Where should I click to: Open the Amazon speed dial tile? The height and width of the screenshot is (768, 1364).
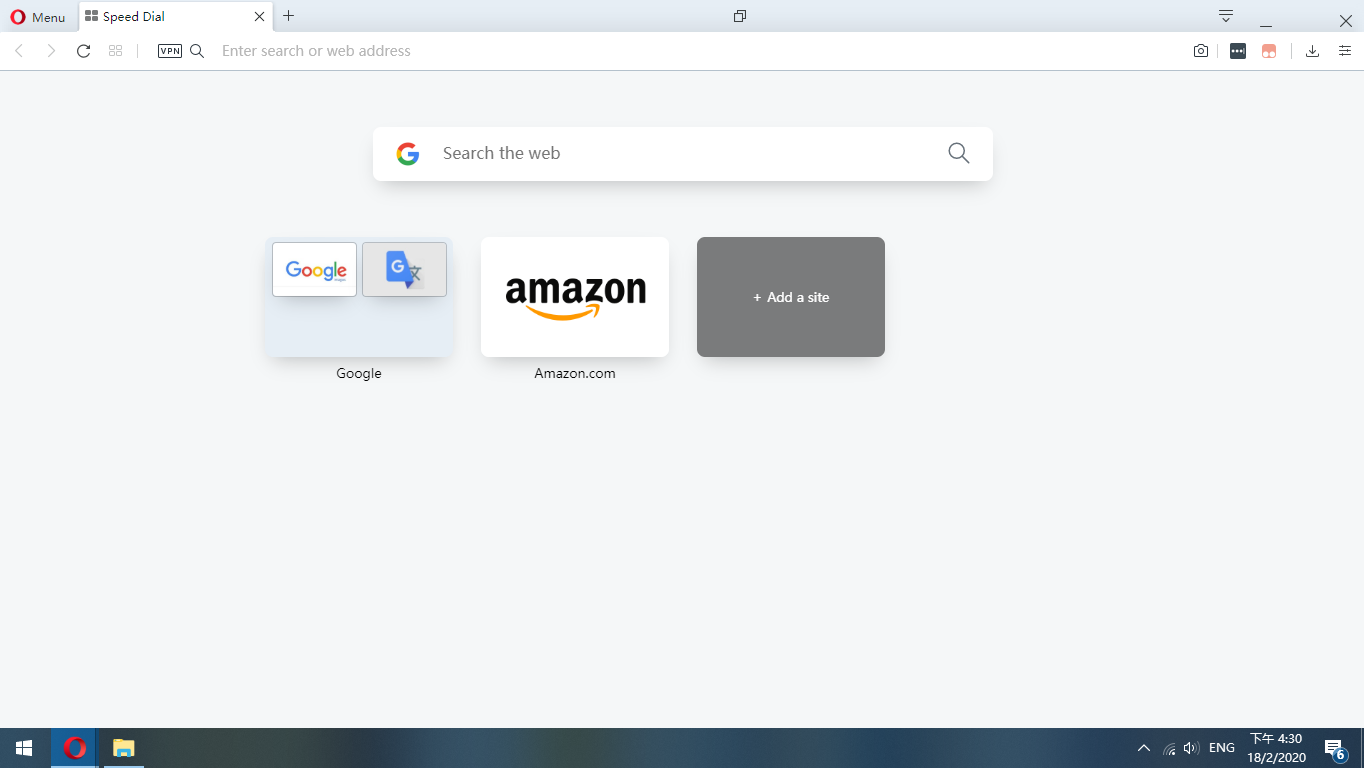click(575, 297)
